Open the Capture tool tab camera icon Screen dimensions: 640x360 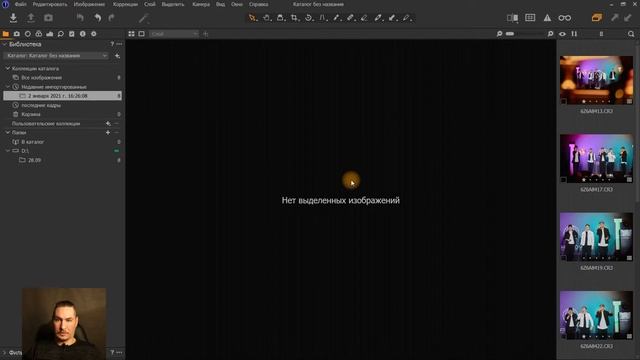point(17,34)
